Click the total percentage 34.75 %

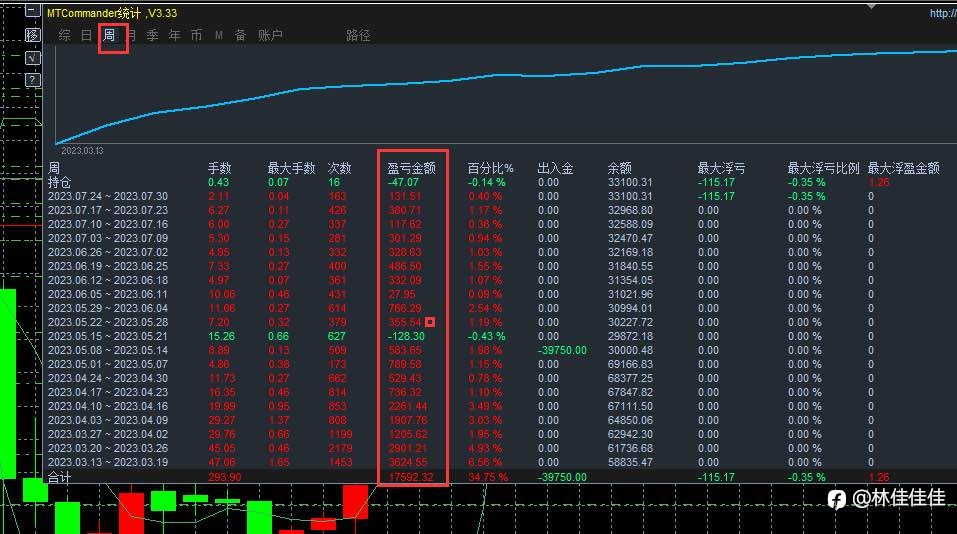pyautogui.click(x=488, y=477)
